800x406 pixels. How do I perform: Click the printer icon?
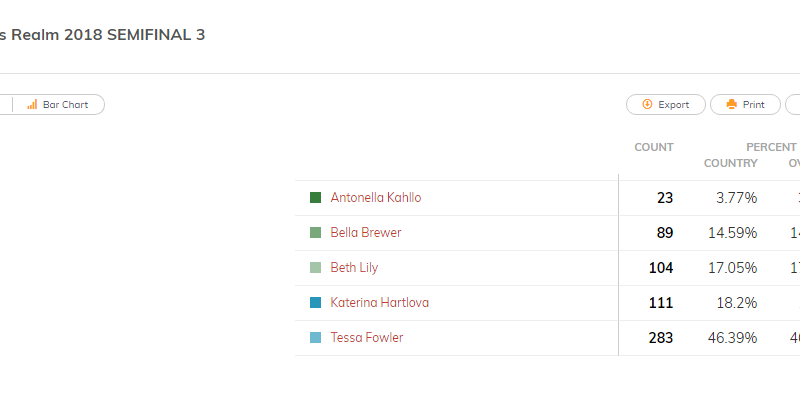732,104
